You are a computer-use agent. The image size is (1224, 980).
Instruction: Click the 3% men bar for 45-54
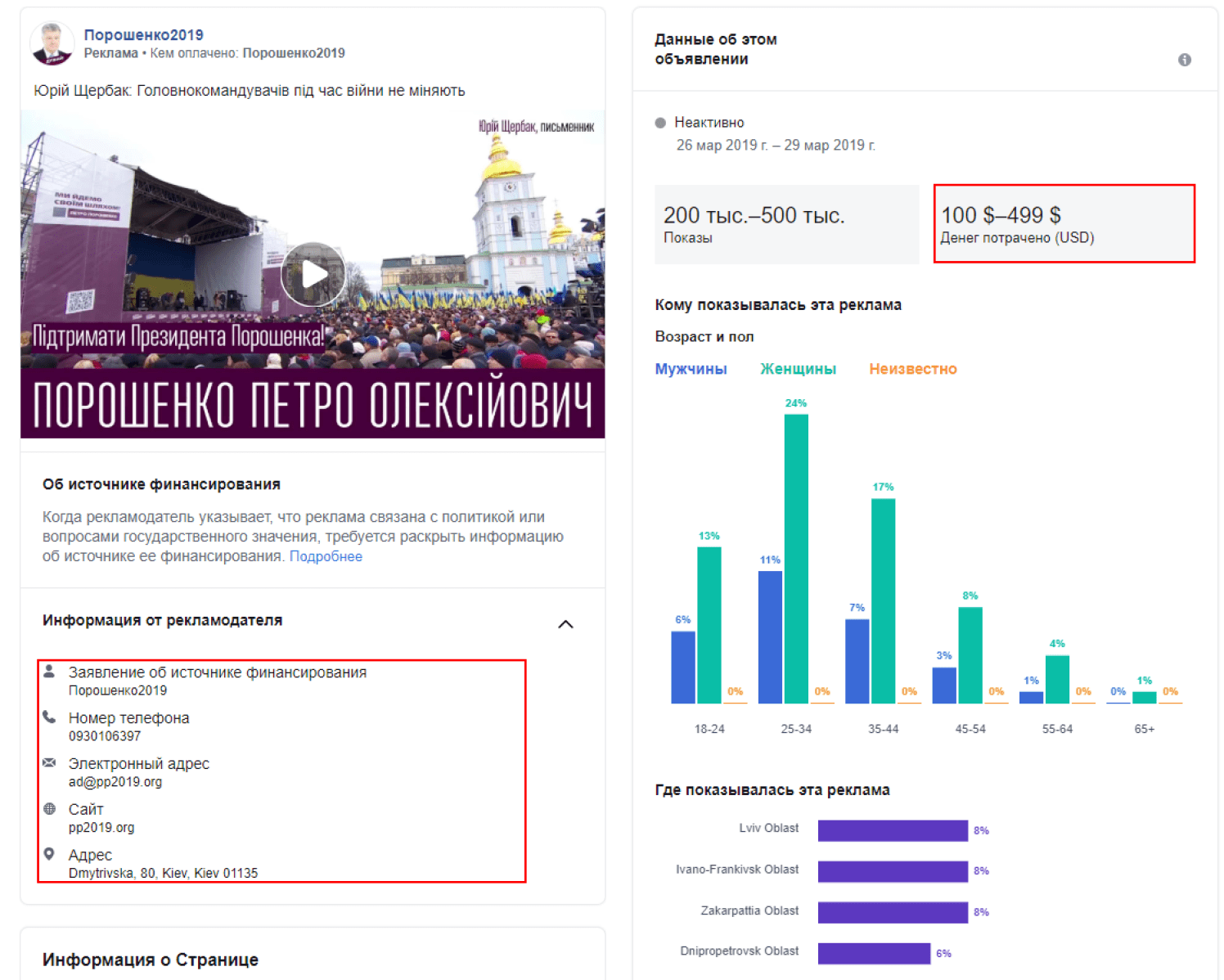[x=944, y=686]
